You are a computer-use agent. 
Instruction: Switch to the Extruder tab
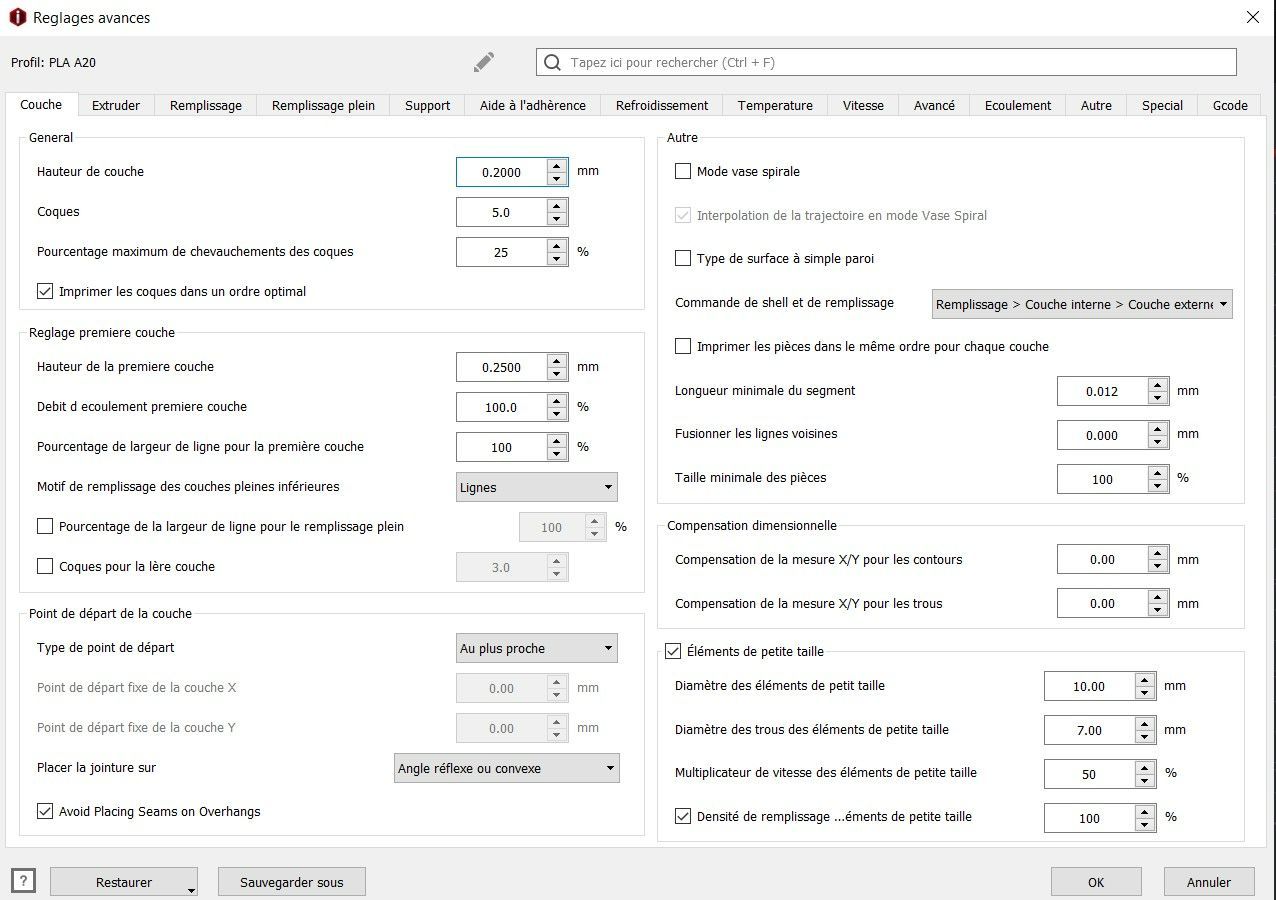click(x=116, y=105)
